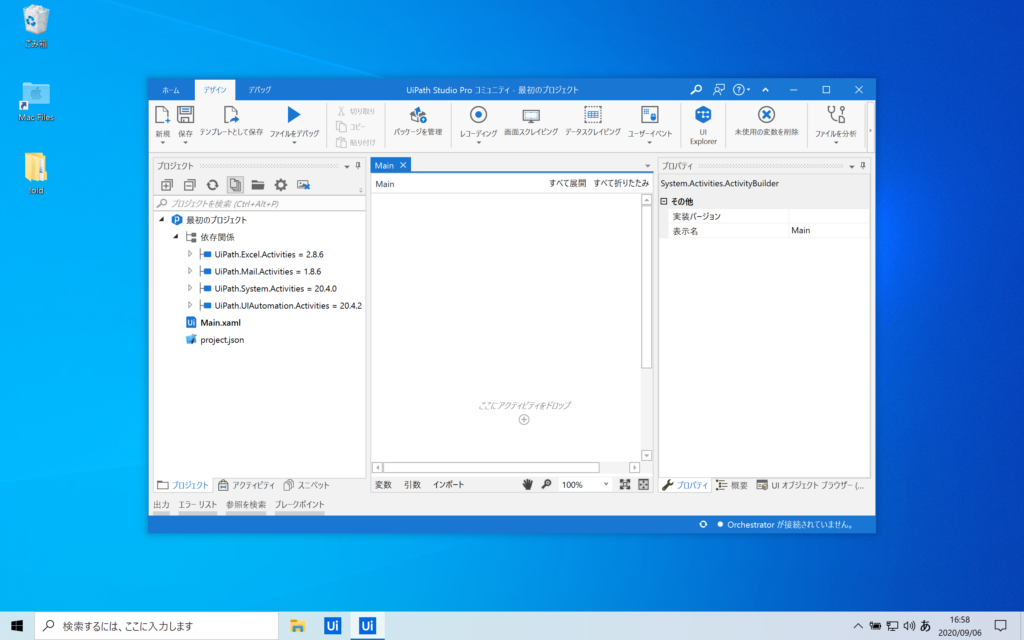The height and width of the screenshot is (640, 1024).
Task: Open the エラー リスト panel
Action: (198, 505)
